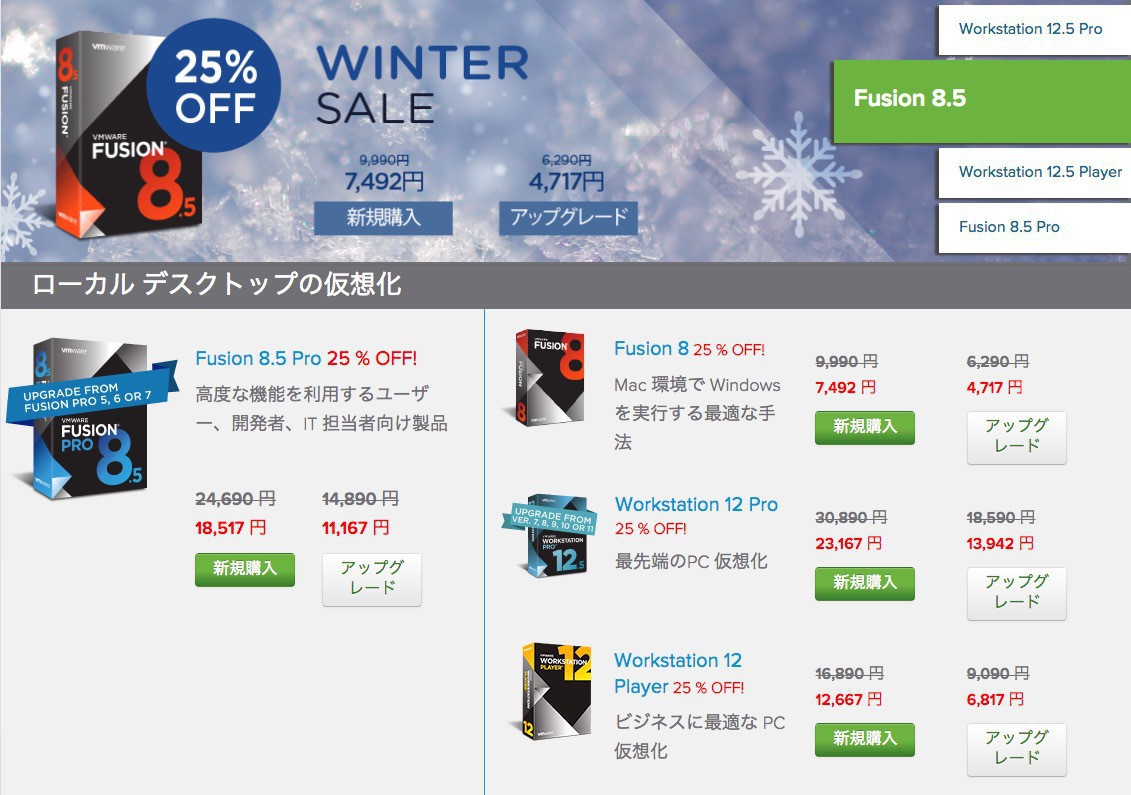The width and height of the screenshot is (1131, 795).
Task: Click アップグレード button for Fusion 8.5 Pro
Action: point(371,579)
